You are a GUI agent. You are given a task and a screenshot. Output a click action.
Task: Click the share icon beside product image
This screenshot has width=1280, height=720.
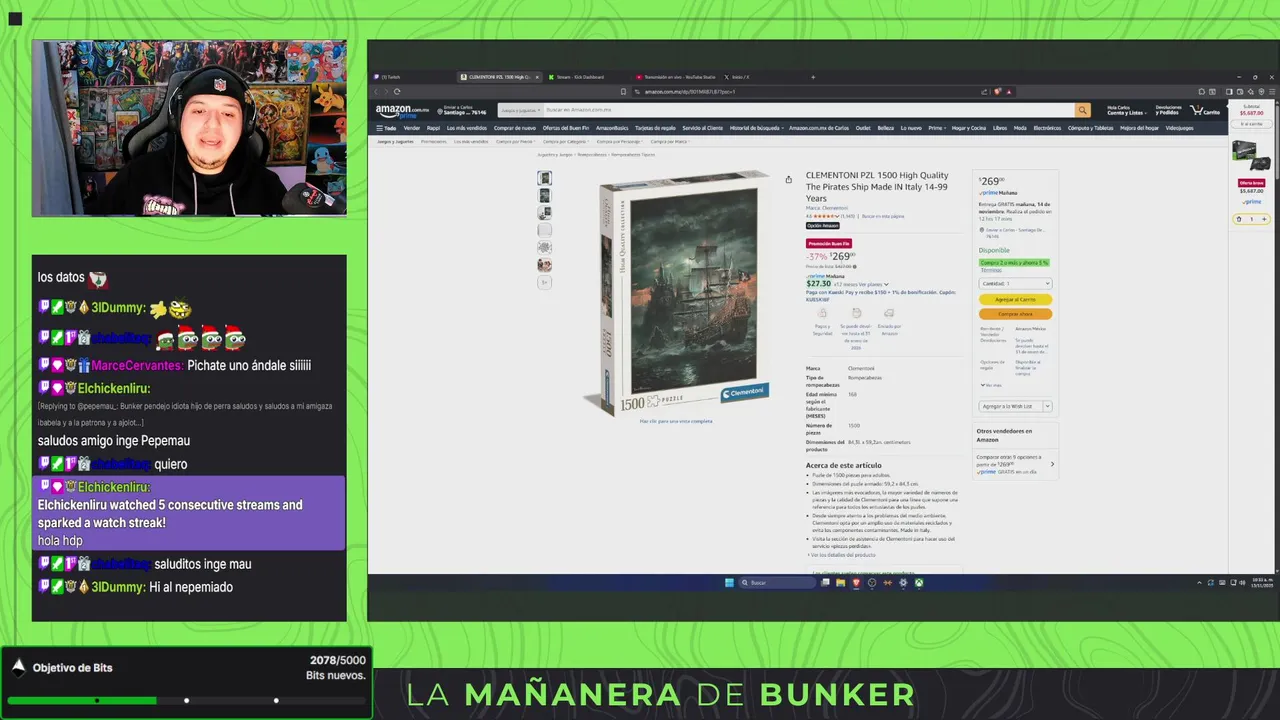tap(788, 180)
